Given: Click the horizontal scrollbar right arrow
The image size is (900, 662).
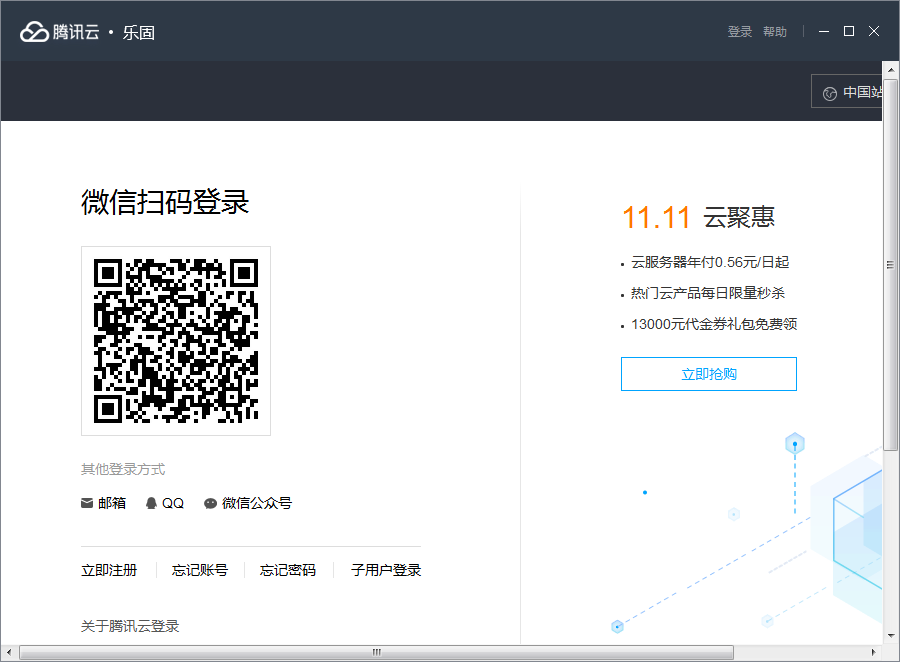Looking at the screenshot, I should coord(874,652).
